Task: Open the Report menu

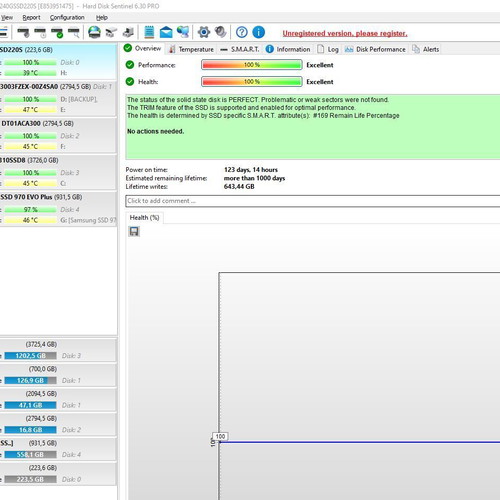Action: point(31,17)
